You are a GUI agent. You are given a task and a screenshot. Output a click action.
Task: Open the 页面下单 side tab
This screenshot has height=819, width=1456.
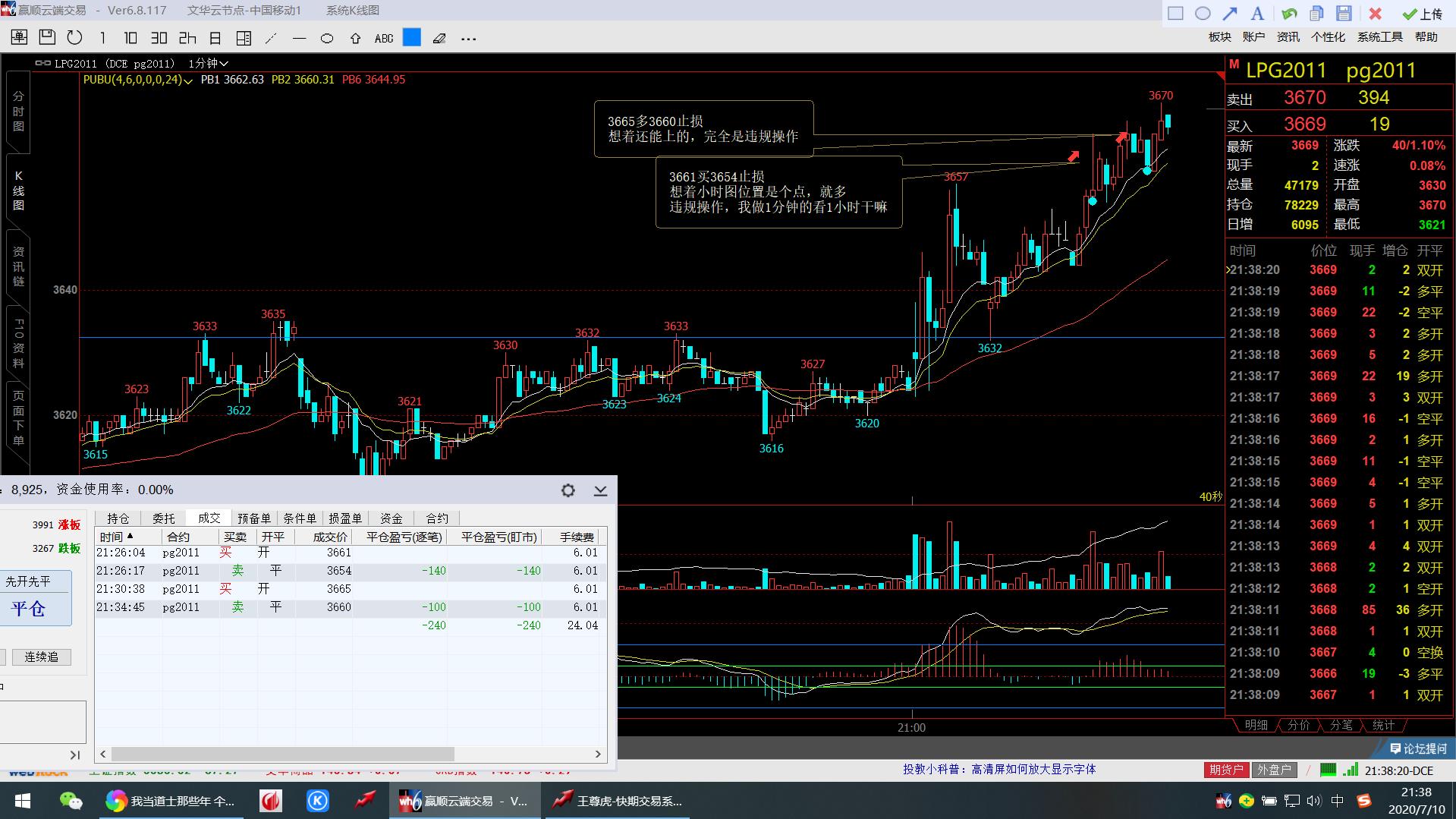click(x=18, y=418)
